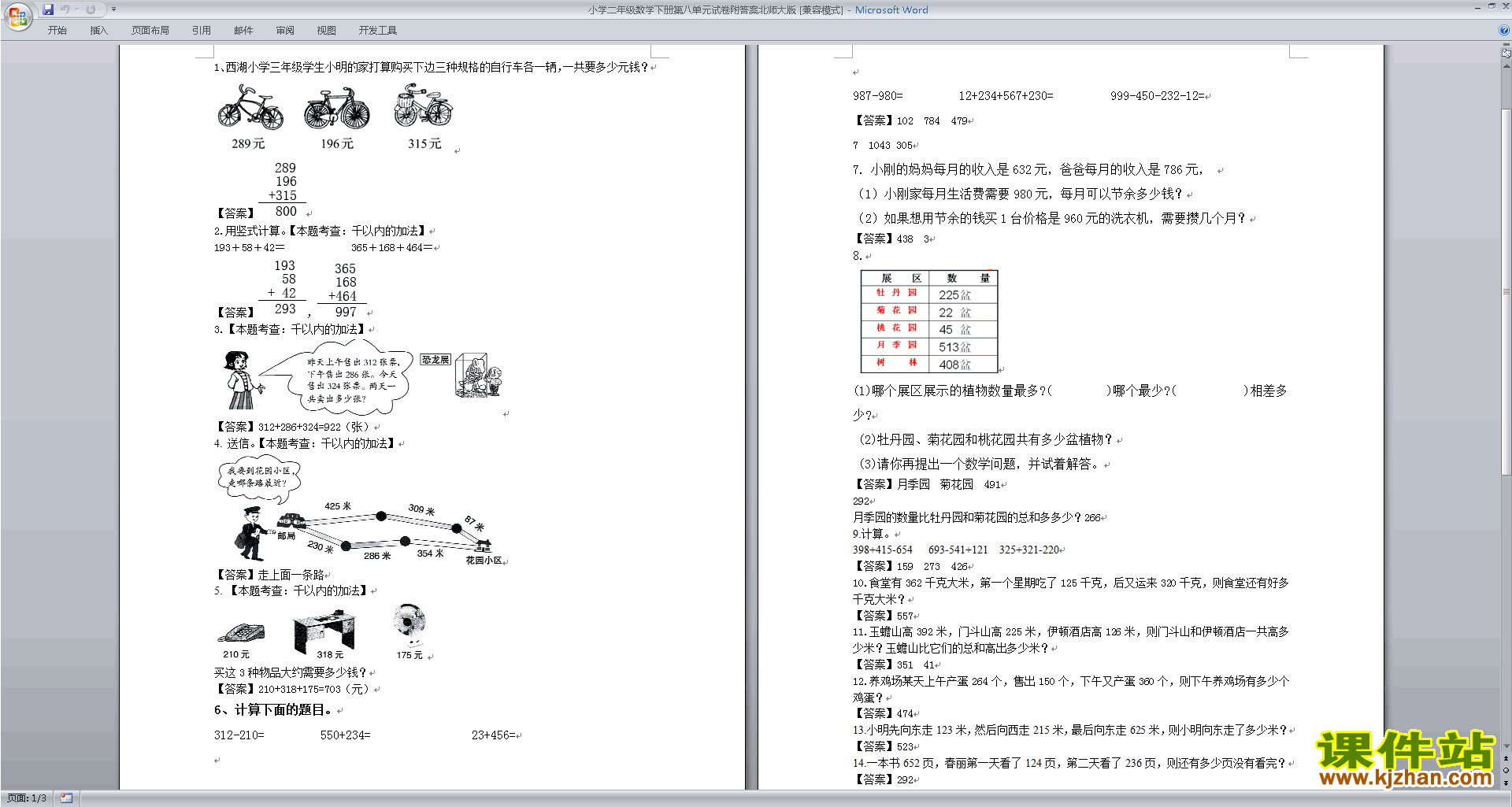Open the 开发工具 ribbon tab
Screen dimensions: 1512x807
pos(378,31)
